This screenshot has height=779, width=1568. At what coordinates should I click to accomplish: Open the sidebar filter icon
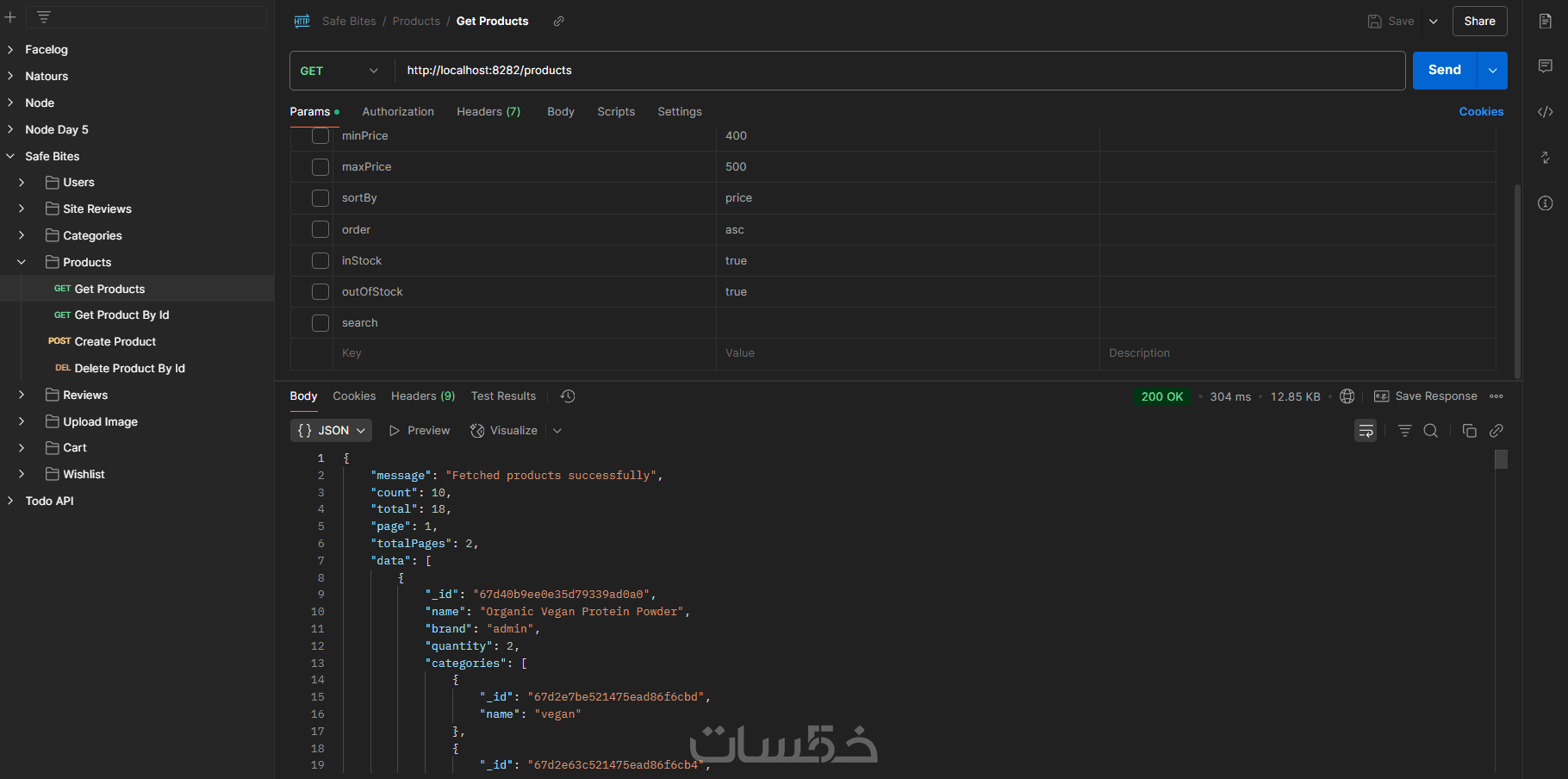pos(44,17)
